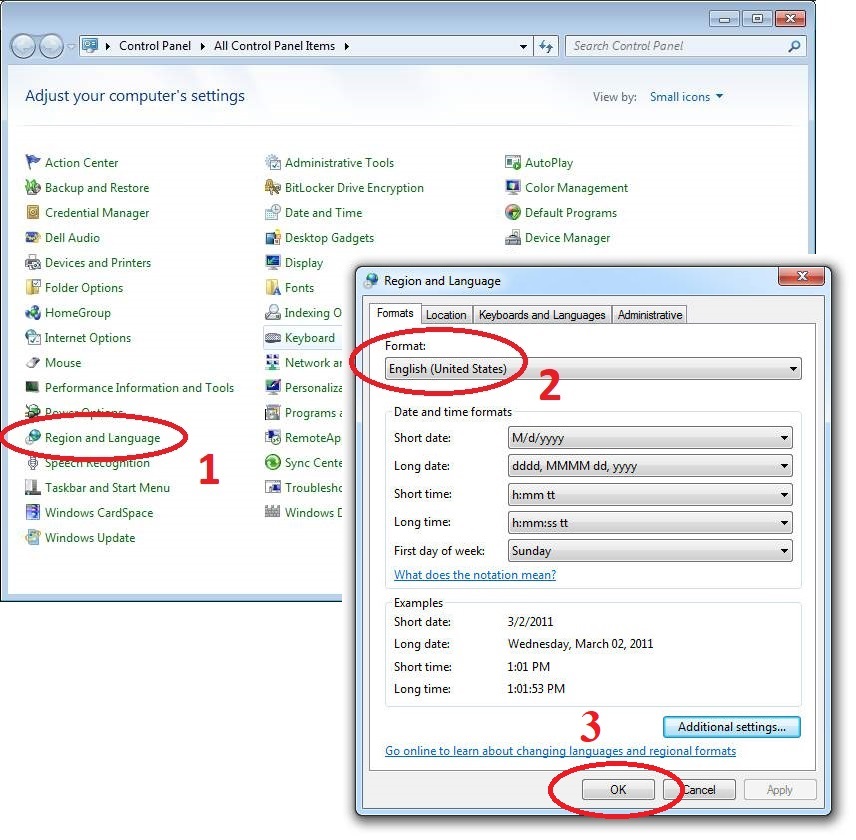Open Indexing Options icon
856x840 pixels.
coord(272,312)
